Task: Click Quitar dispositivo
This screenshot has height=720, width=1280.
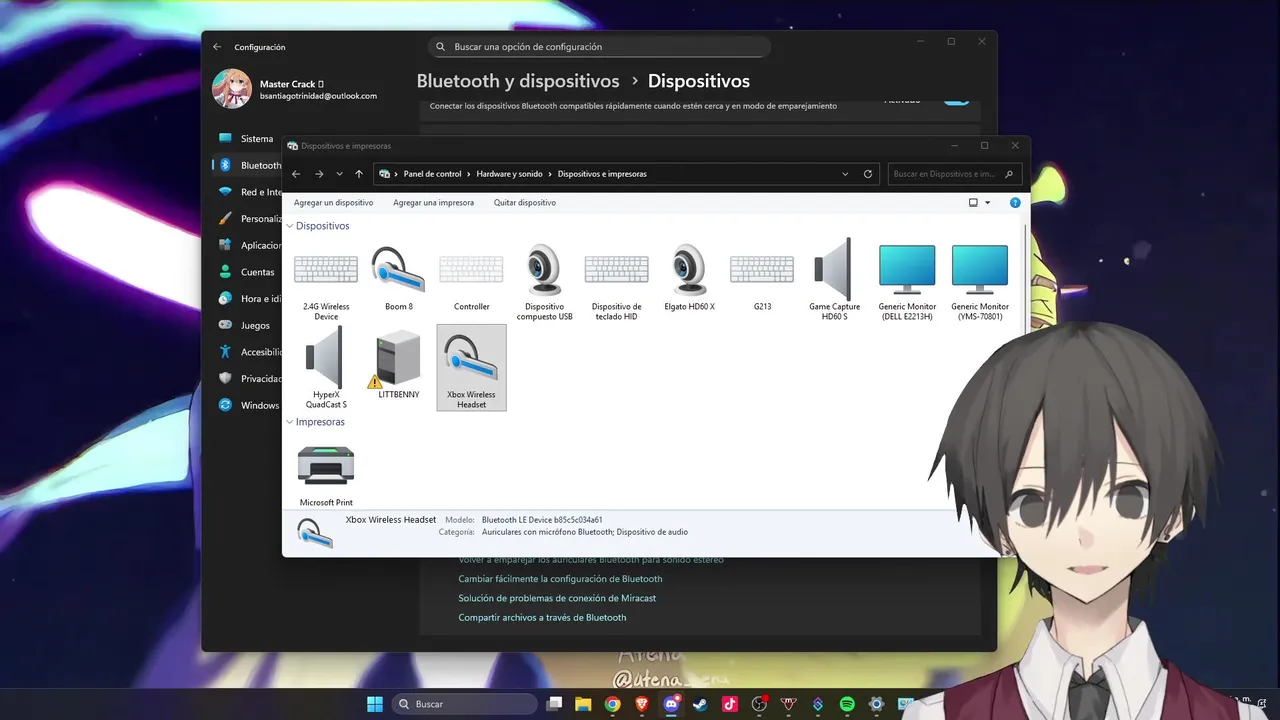Action: click(x=525, y=203)
